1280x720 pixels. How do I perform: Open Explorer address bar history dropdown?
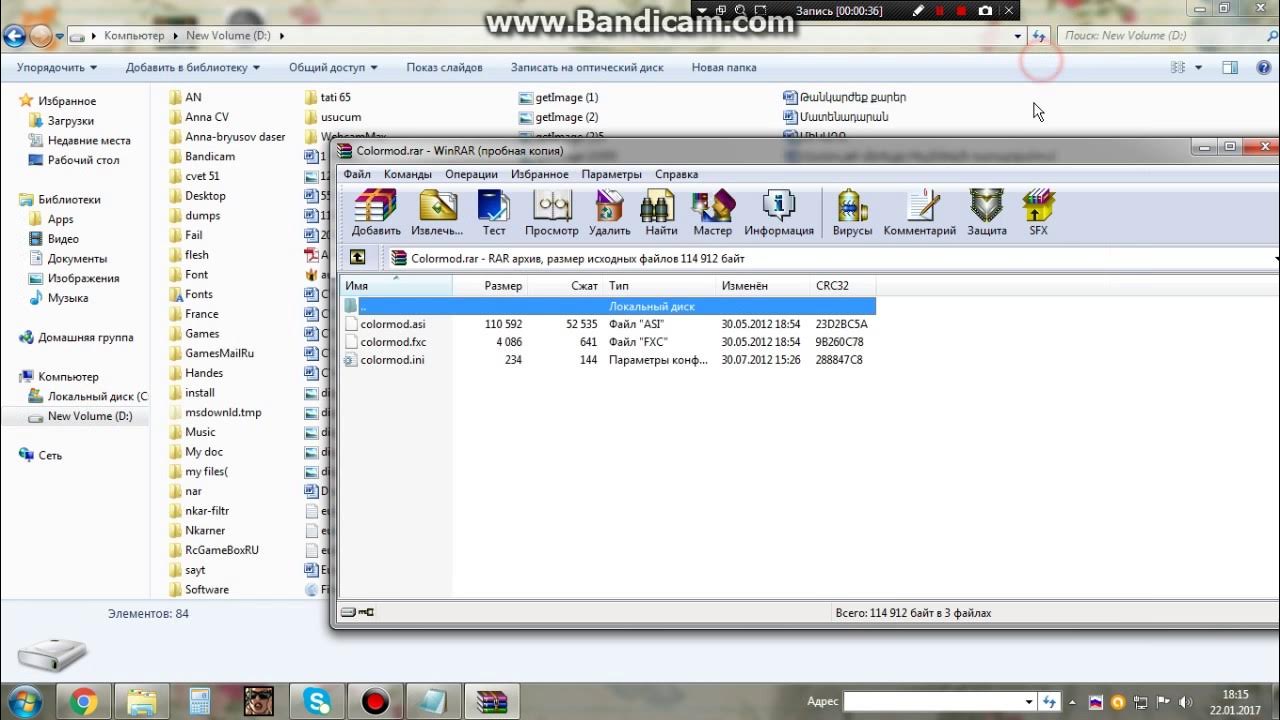[1017, 36]
